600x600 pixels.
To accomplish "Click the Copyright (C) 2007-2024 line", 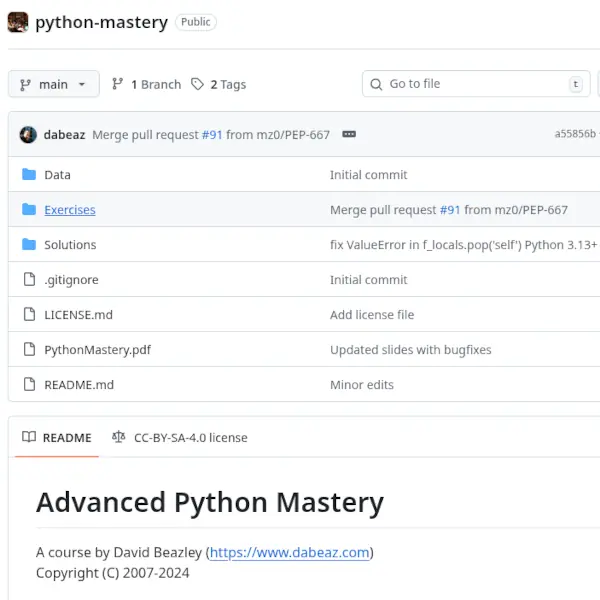I will 112,573.
